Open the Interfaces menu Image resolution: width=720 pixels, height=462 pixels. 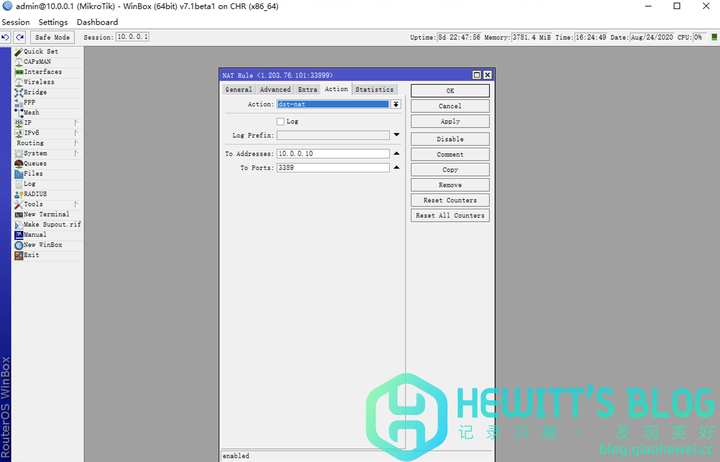click(47, 72)
